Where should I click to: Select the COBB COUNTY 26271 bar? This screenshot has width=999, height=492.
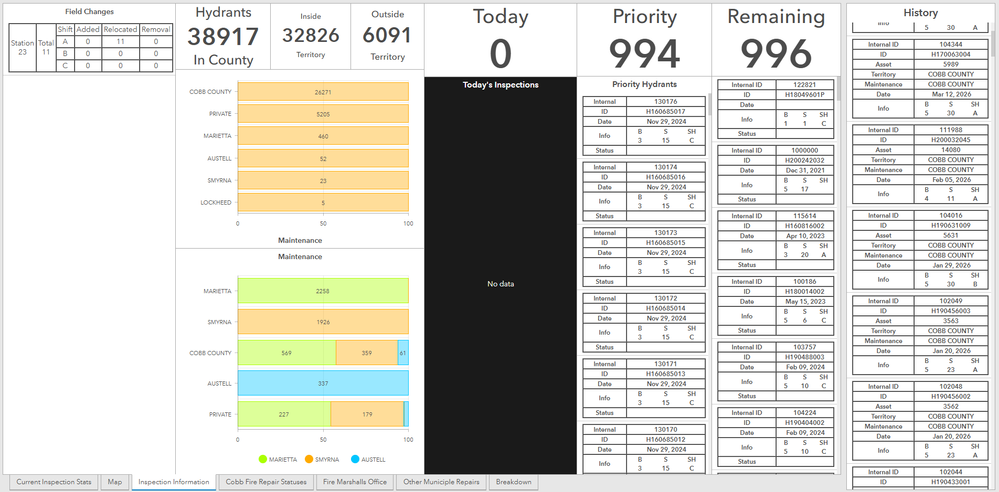[323, 92]
